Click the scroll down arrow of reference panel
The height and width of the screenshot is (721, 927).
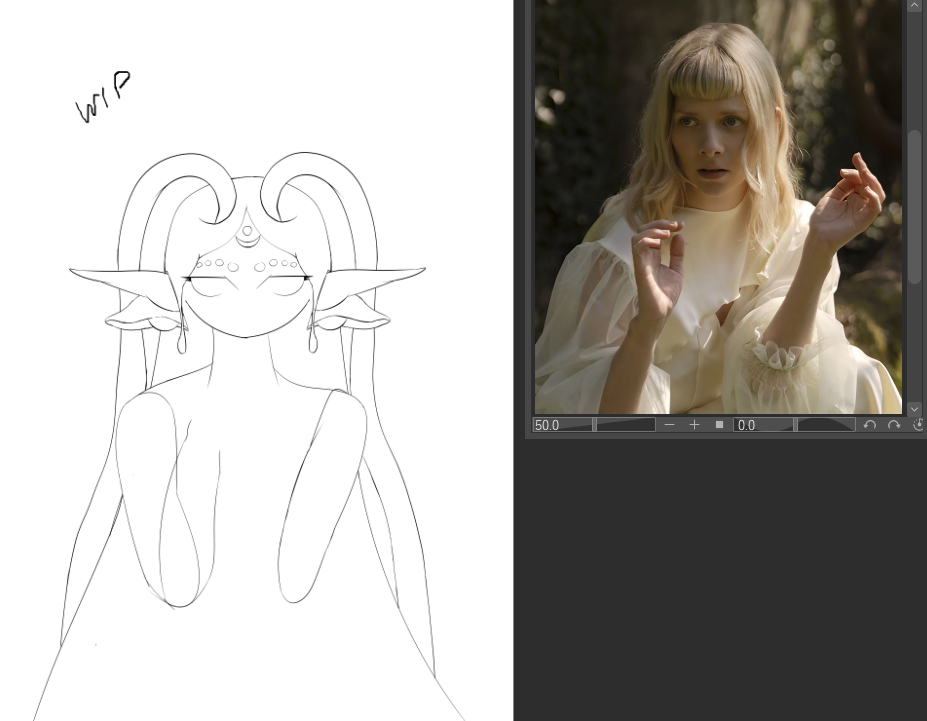tap(914, 409)
